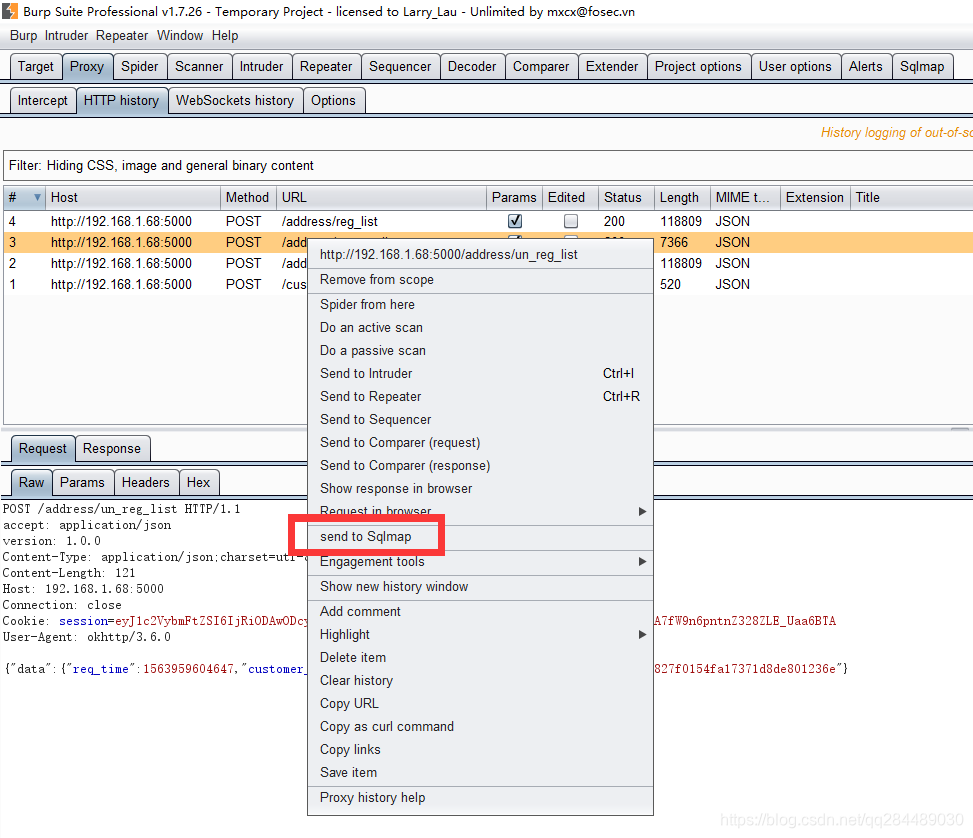This screenshot has height=838, width=973.
Task: Sort history by the # column arrow
Action: (x=37, y=197)
